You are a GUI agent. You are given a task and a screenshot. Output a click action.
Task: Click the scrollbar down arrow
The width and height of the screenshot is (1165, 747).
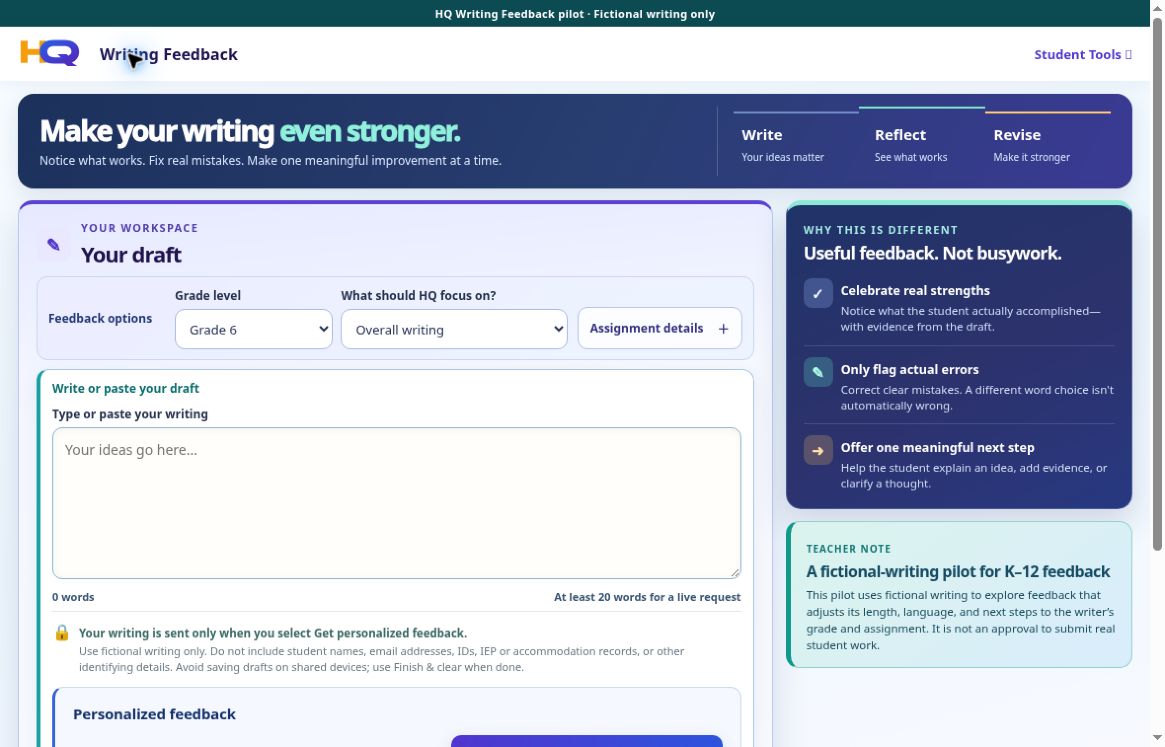tap(1157, 738)
